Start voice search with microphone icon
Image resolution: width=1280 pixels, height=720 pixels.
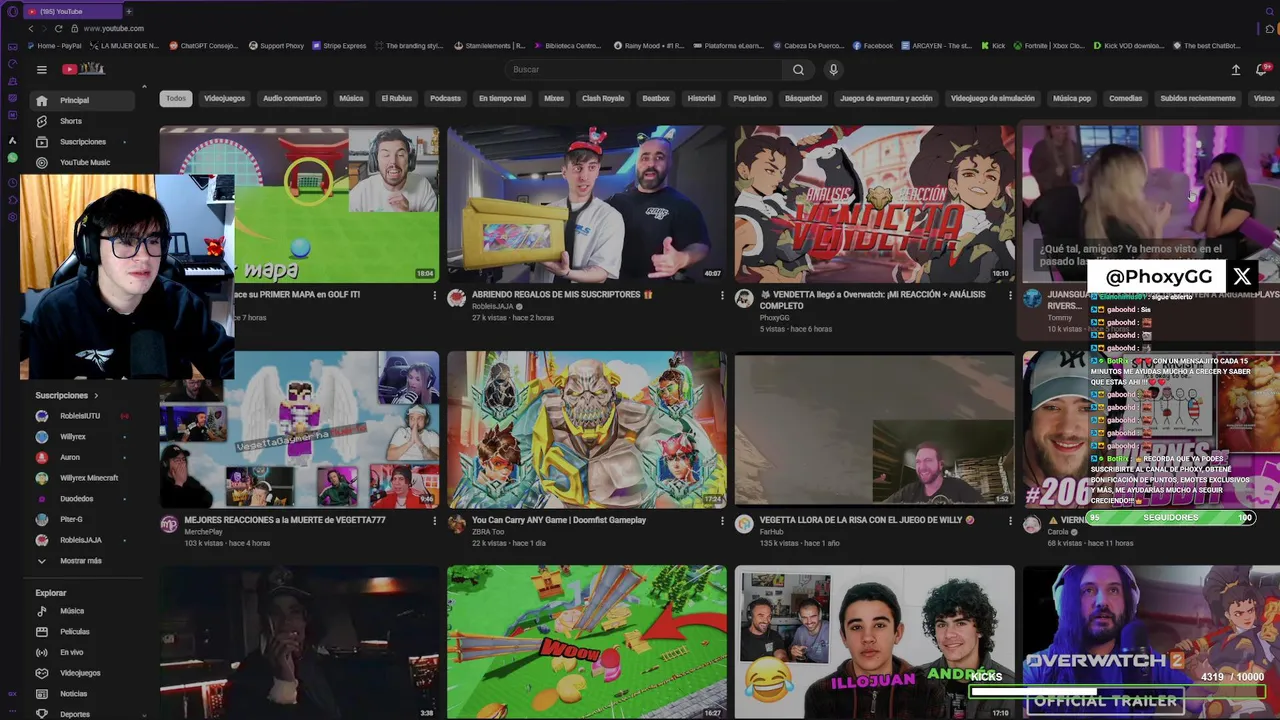pyautogui.click(x=833, y=69)
